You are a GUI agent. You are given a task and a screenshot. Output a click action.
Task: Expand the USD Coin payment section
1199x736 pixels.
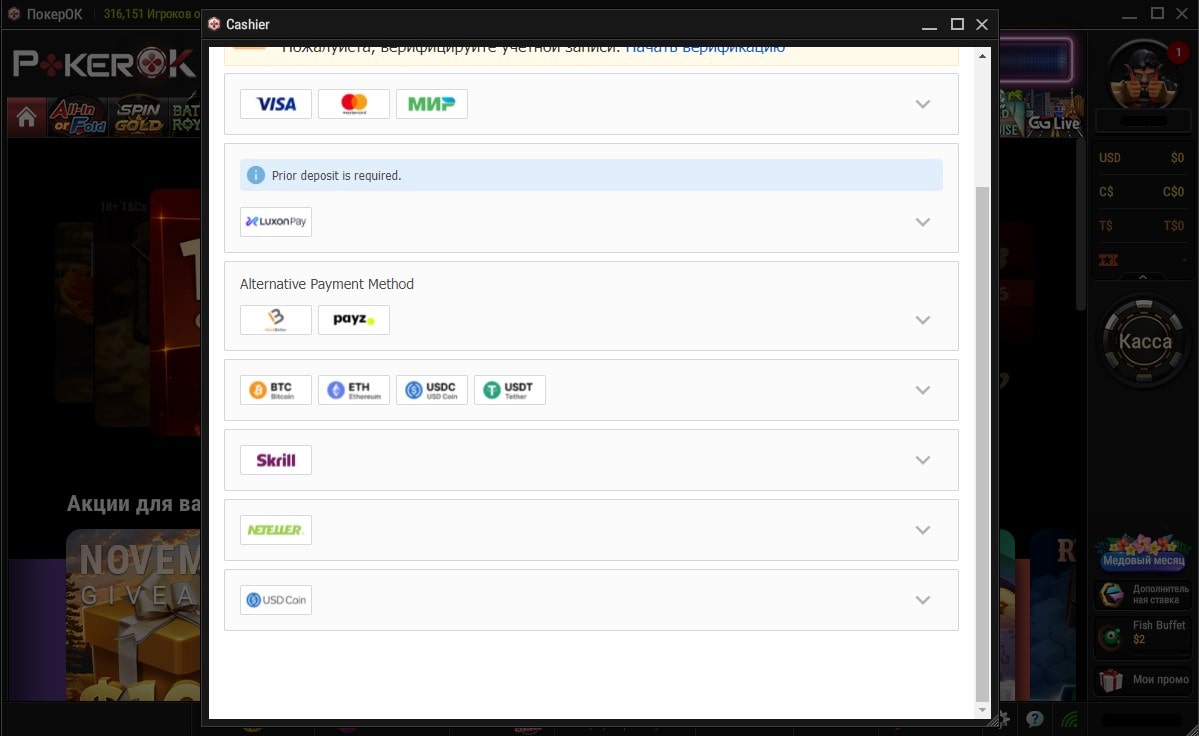pos(923,600)
